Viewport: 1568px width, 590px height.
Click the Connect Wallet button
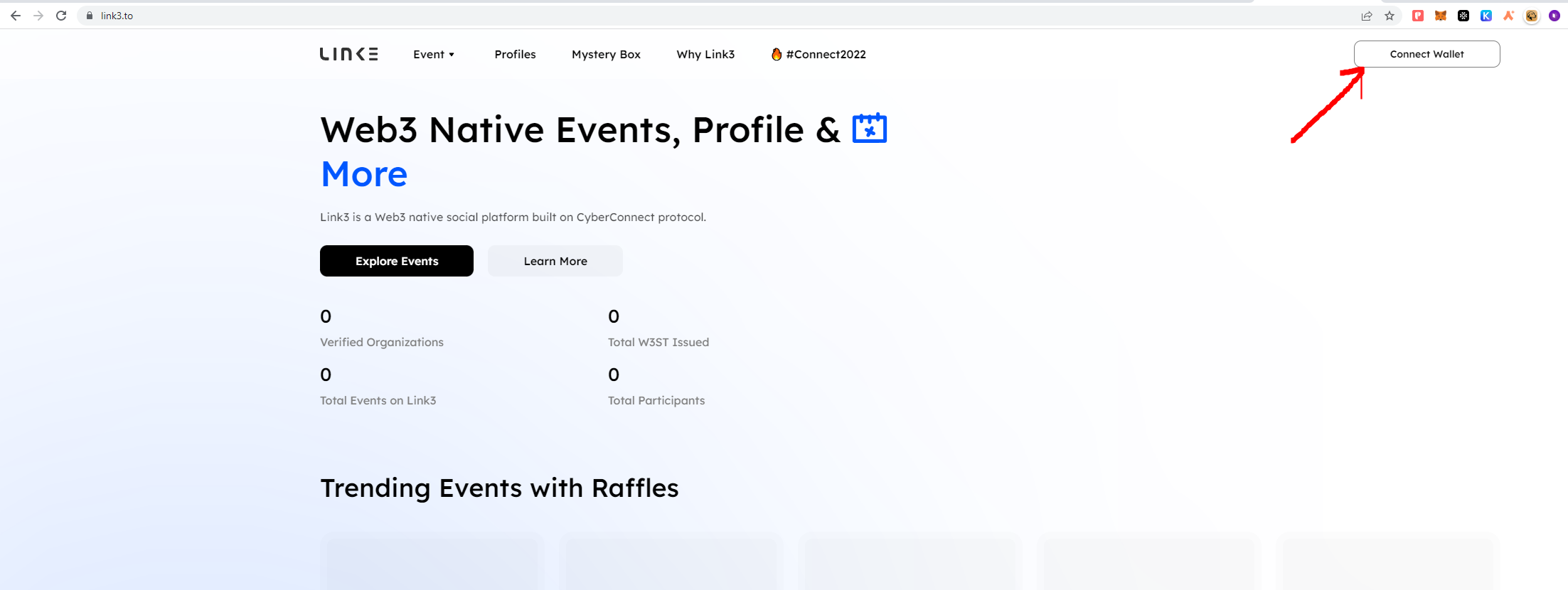coord(1426,54)
